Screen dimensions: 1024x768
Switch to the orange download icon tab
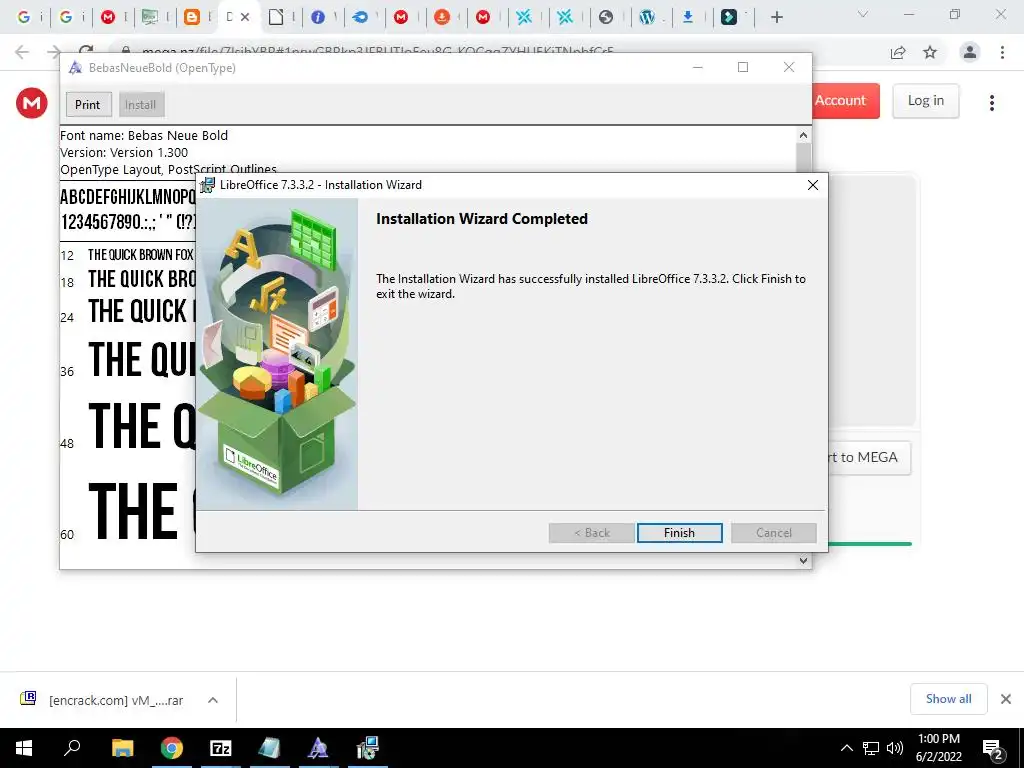click(442, 17)
